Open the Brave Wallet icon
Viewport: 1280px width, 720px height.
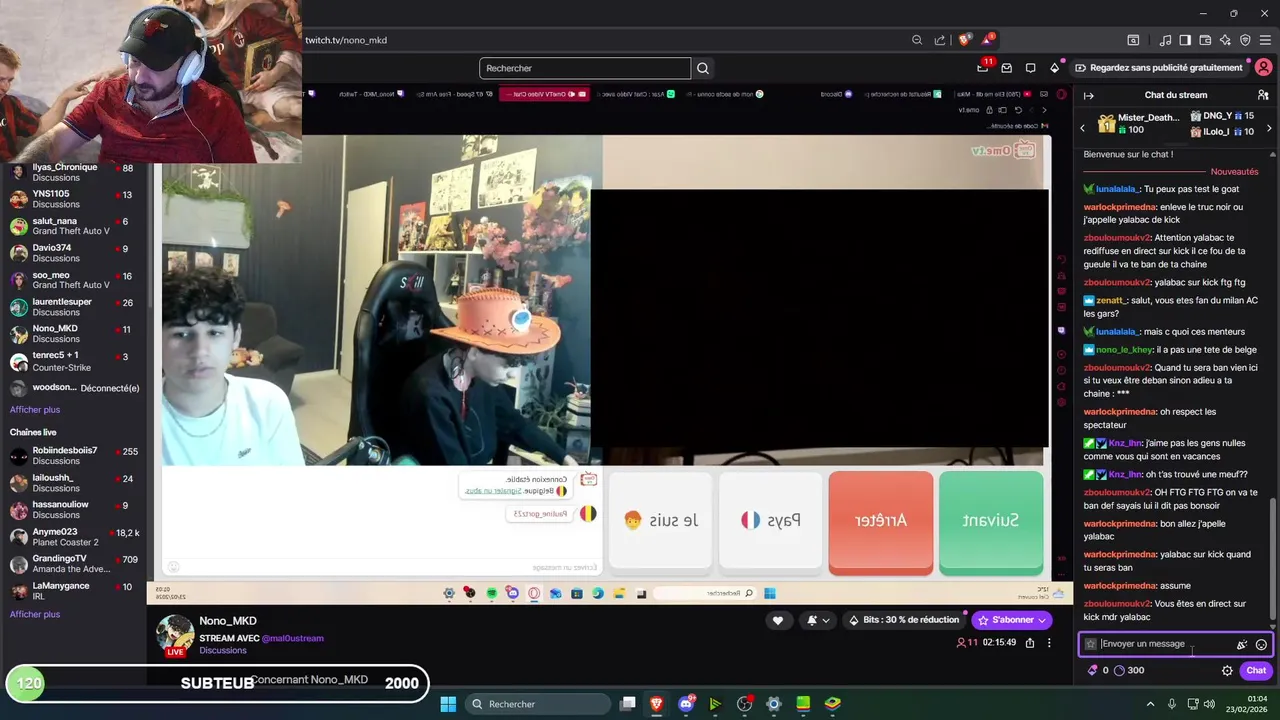[x=1205, y=40]
